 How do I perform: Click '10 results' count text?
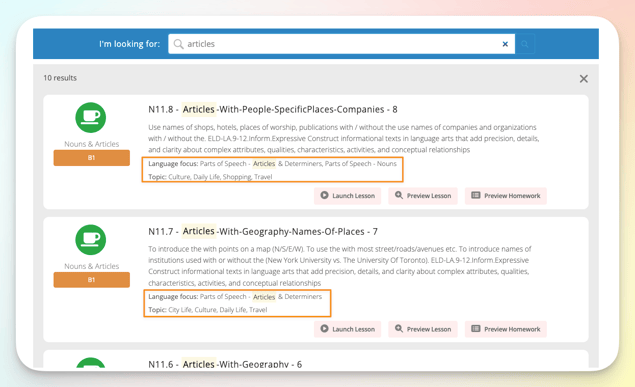pos(60,78)
